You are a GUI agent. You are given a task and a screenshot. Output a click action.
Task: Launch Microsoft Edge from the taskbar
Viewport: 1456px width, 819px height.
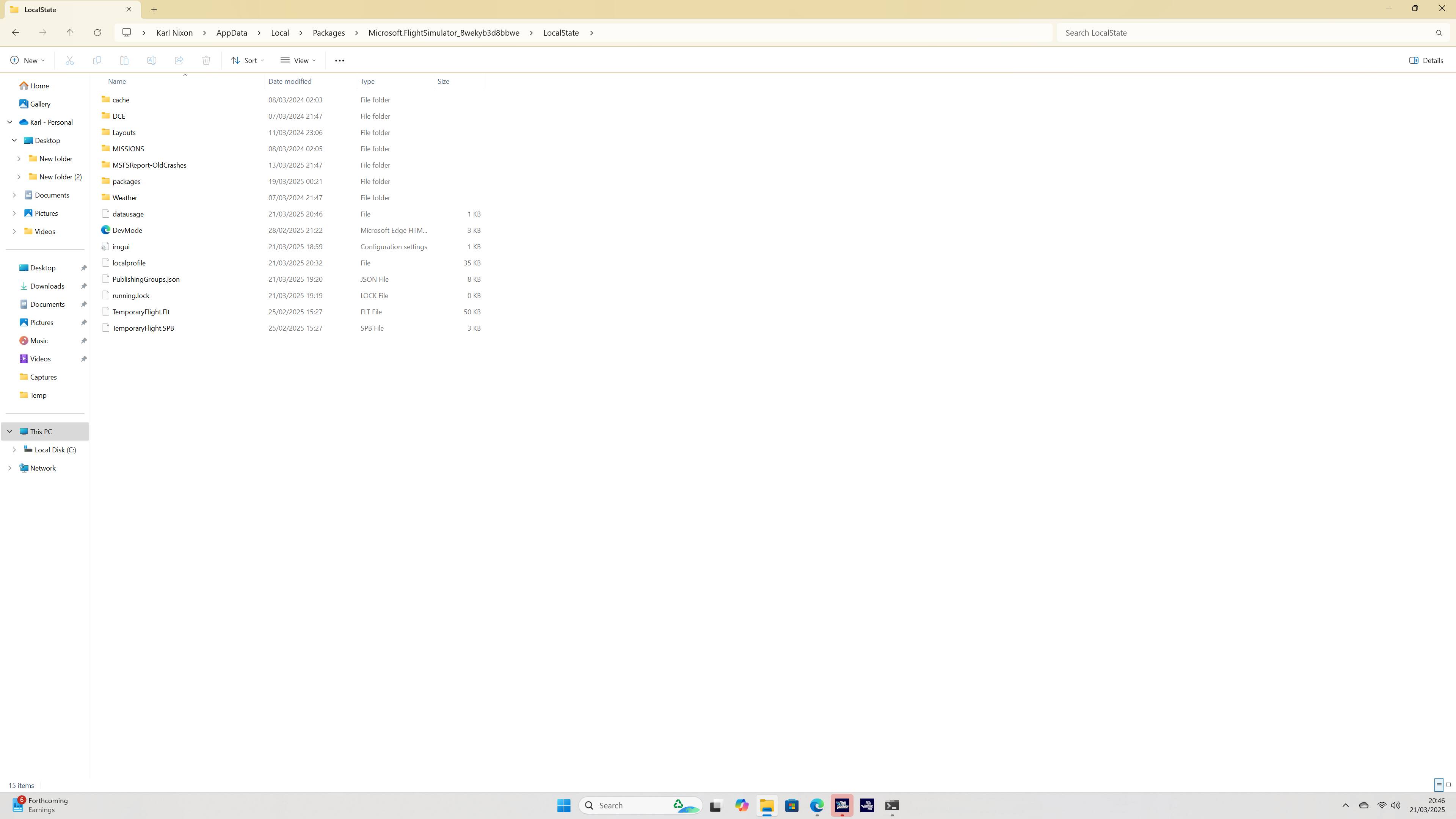click(x=817, y=805)
